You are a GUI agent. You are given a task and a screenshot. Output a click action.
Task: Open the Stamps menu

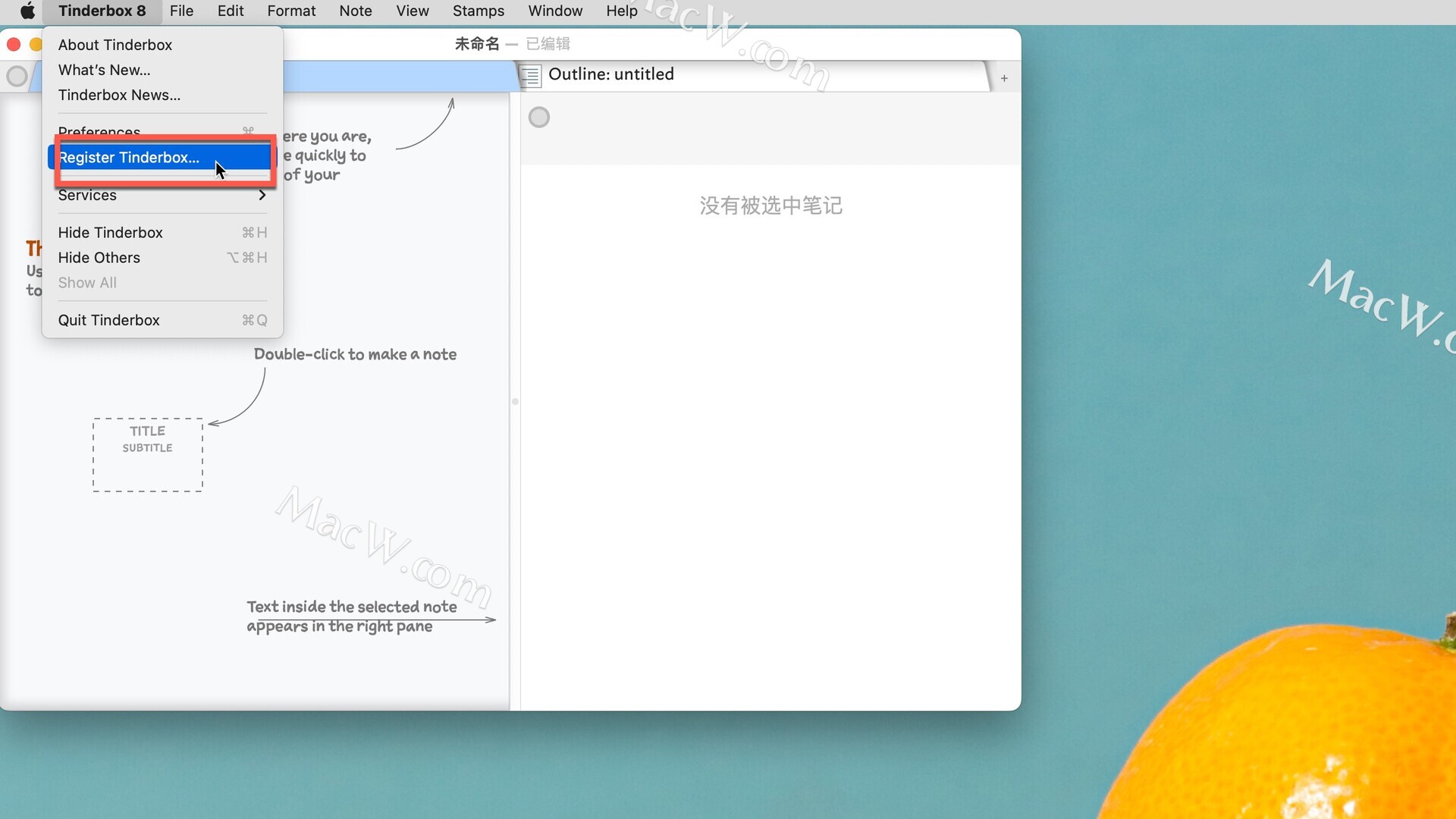point(479,11)
